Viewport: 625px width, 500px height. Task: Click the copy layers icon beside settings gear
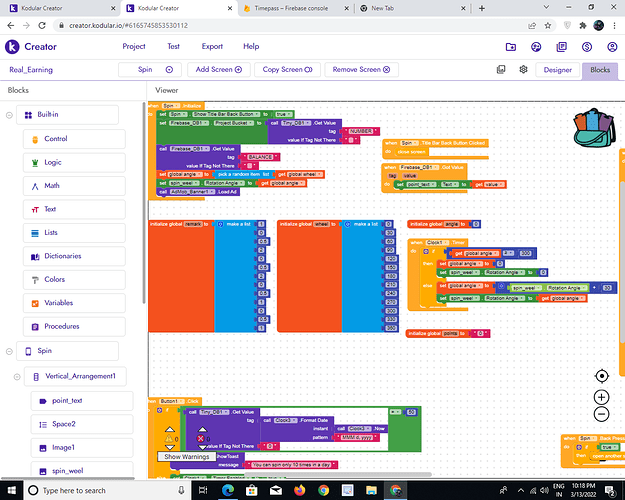(x=501, y=69)
